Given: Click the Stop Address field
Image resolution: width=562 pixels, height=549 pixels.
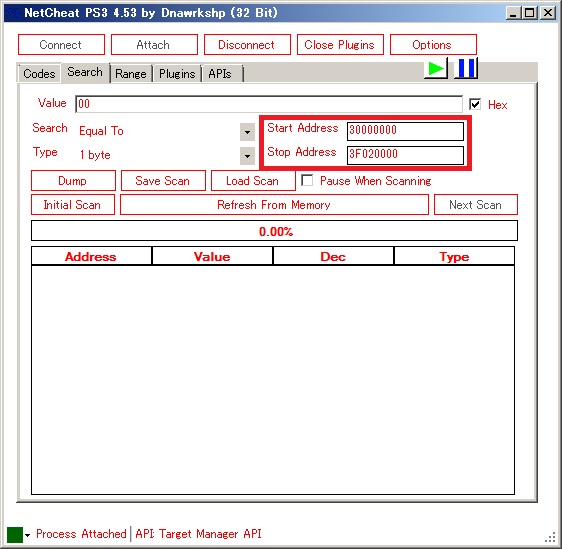Looking at the screenshot, I should tap(405, 155).
